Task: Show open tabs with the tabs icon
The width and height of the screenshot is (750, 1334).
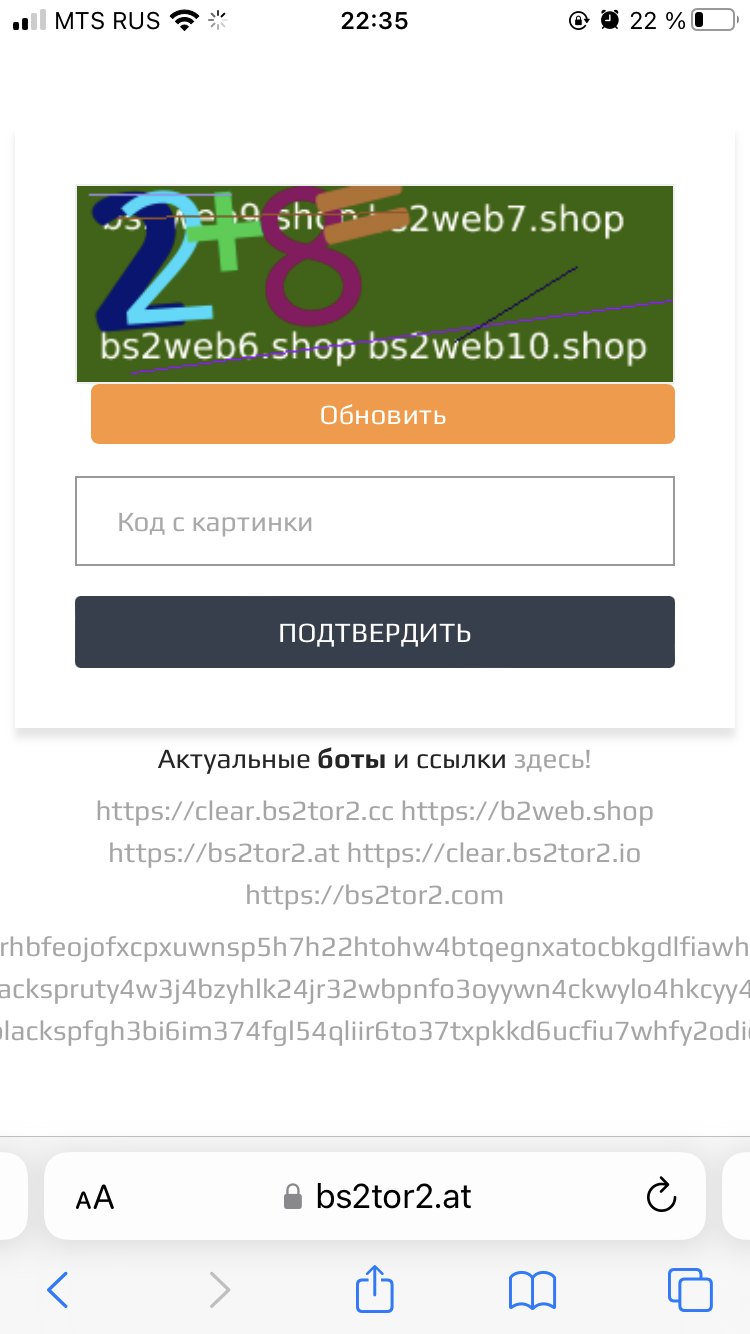Action: [690, 1290]
